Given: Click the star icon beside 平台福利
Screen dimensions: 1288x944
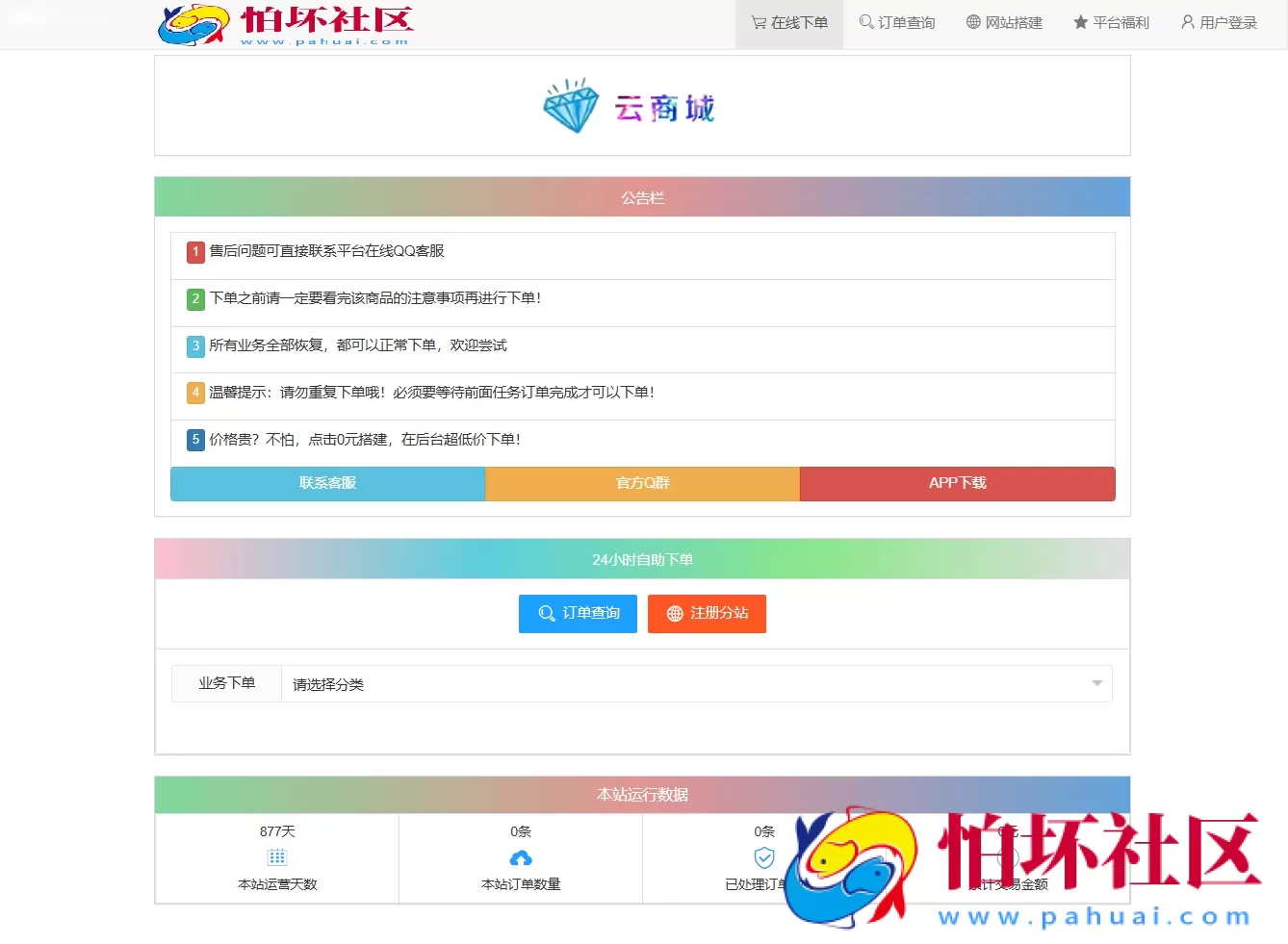Looking at the screenshot, I should pos(1079,23).
